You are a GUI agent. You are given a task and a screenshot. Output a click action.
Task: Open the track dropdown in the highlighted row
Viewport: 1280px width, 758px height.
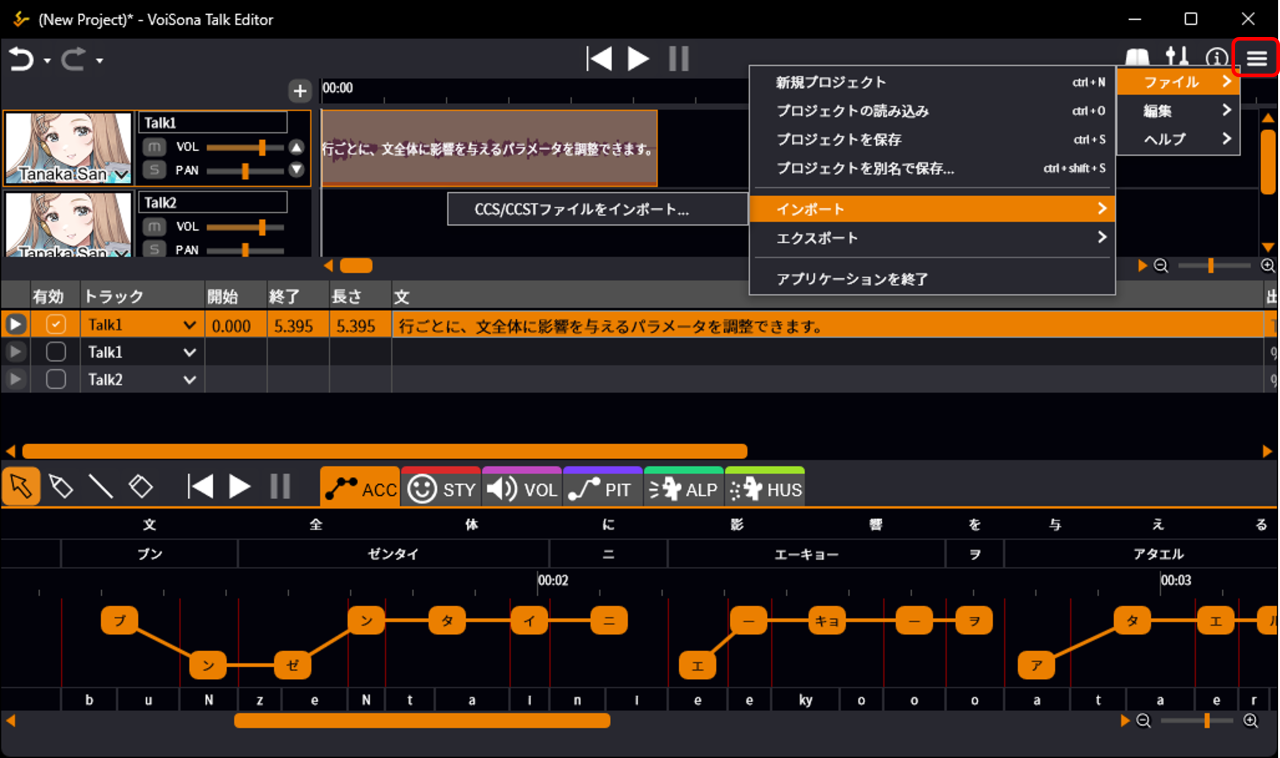click(x=189, y=325)
